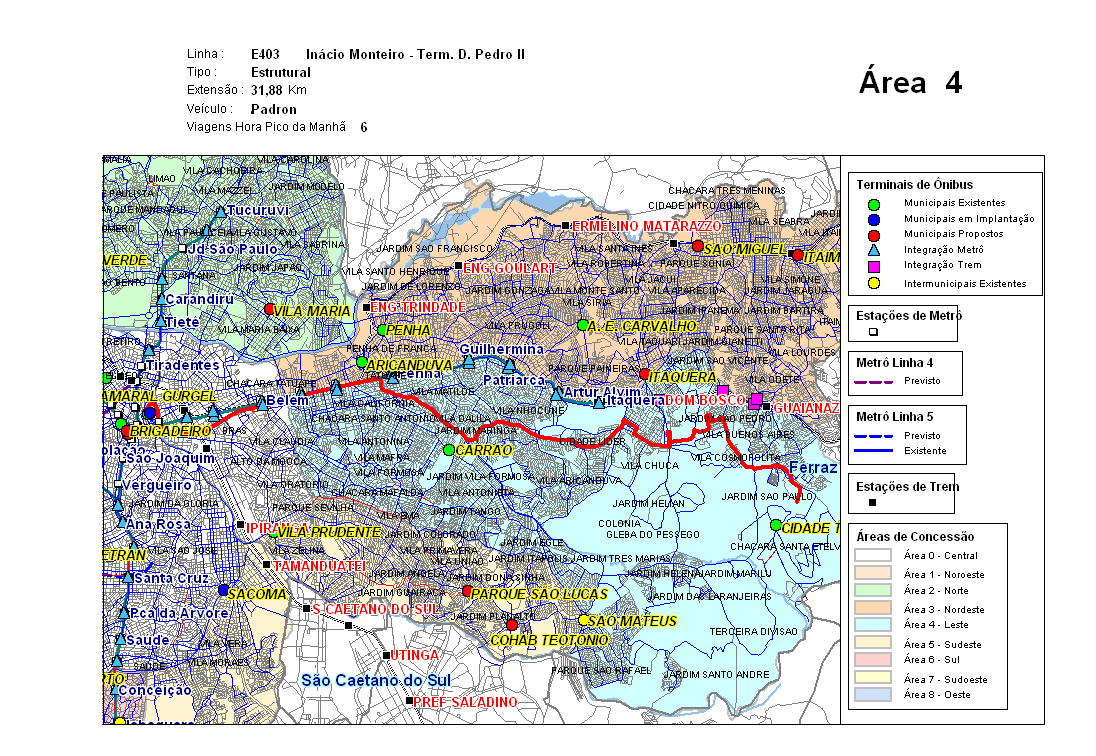Select the Belém metro triangle marker

coord(261,402)
